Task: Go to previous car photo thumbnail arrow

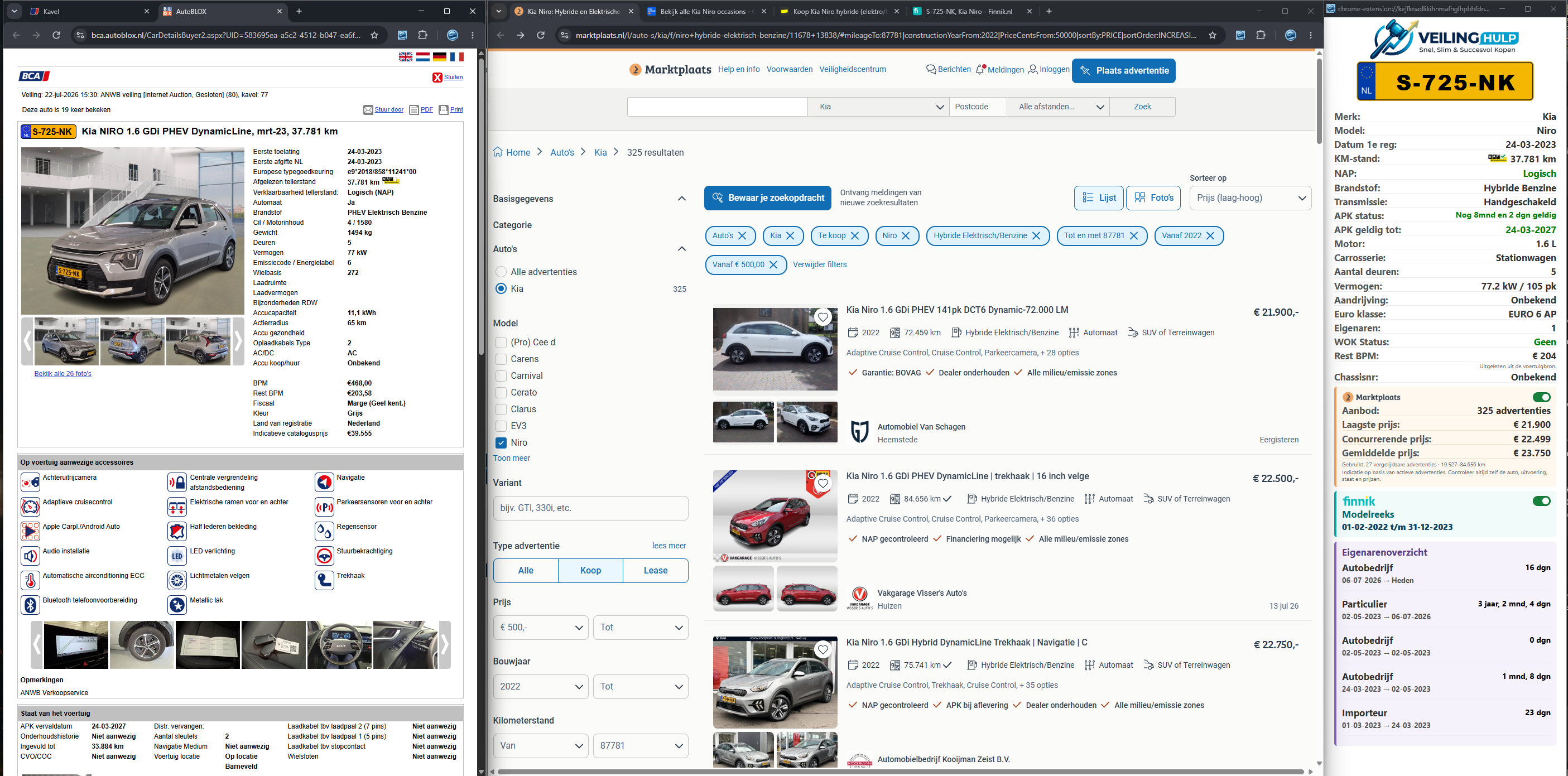Action: click(27, 341)
